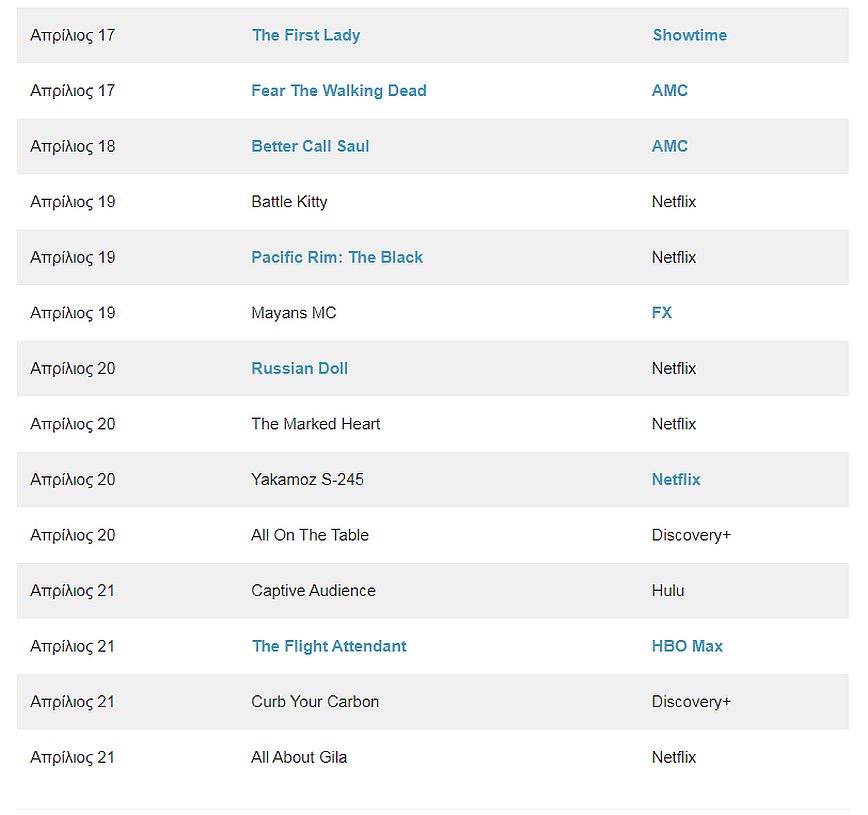Click the FX network link
This screenshot has width=868, height=815.
coord(661,313)
